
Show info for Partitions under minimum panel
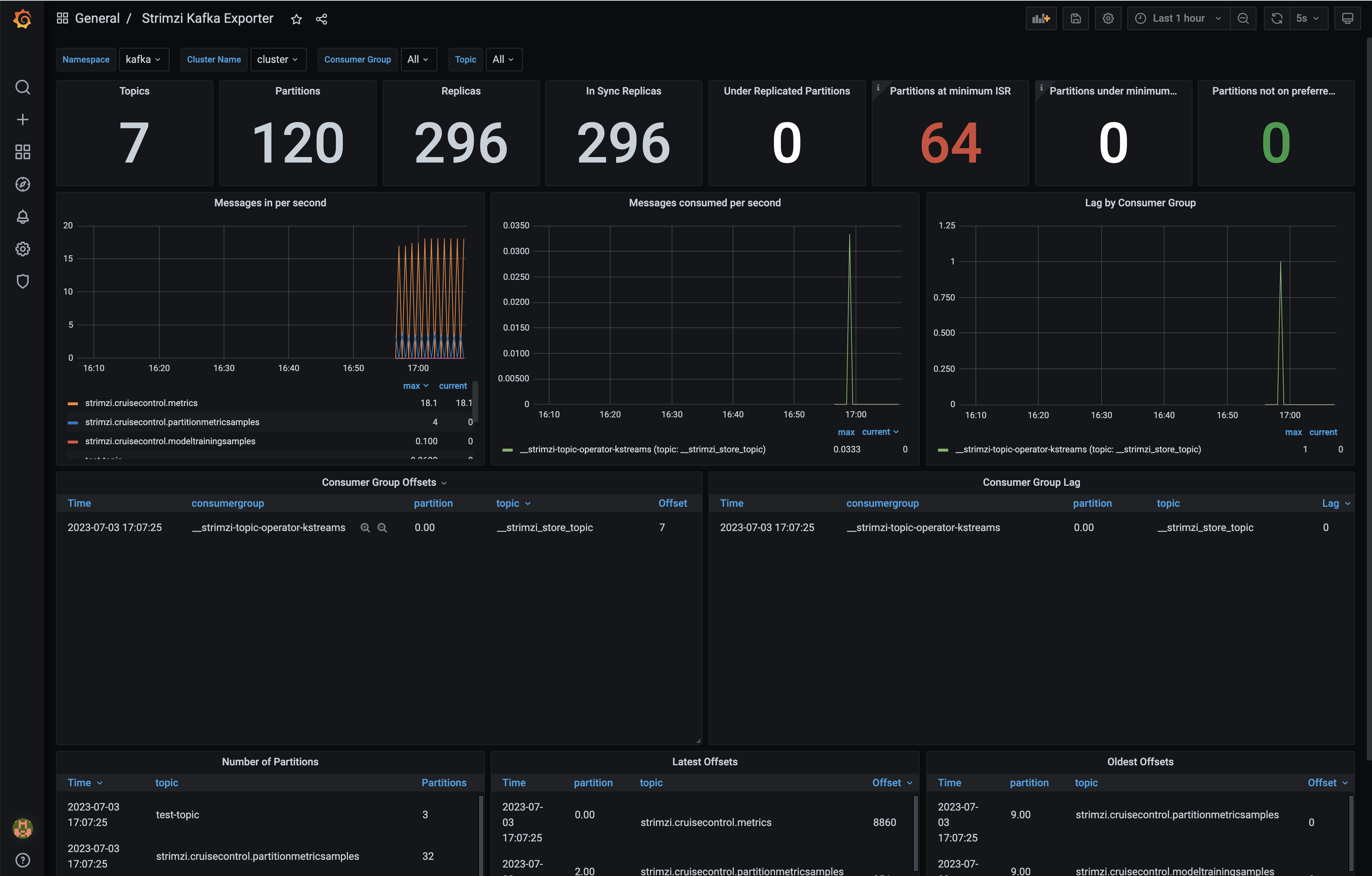pos(1041,88)
